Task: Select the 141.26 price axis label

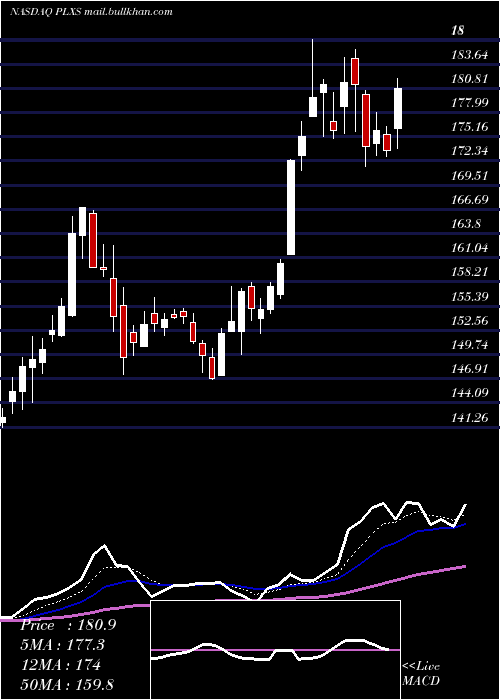Action: (x=469, y=417)
